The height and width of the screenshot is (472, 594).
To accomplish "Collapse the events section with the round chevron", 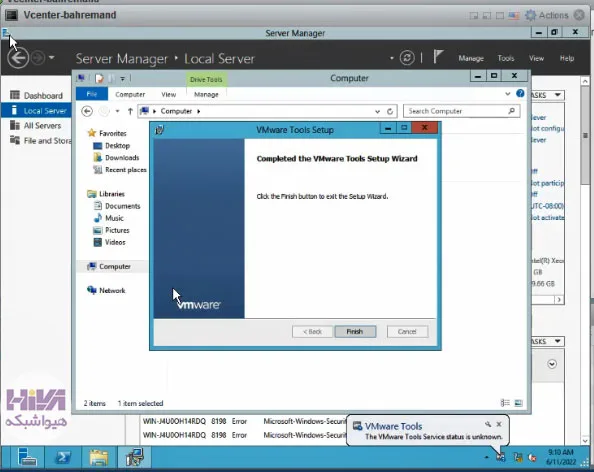I will click(x=552, y=364).
